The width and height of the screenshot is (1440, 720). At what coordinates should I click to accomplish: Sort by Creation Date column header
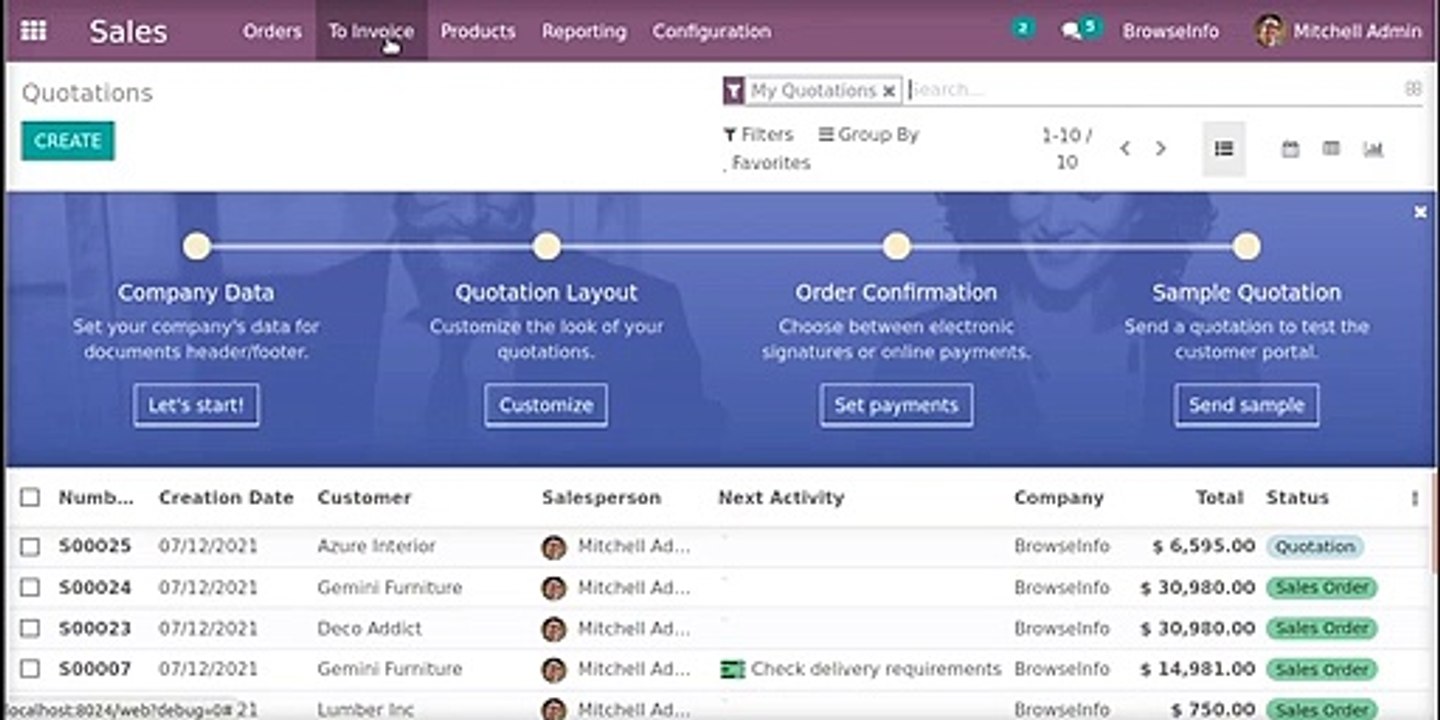pos(226,497)
